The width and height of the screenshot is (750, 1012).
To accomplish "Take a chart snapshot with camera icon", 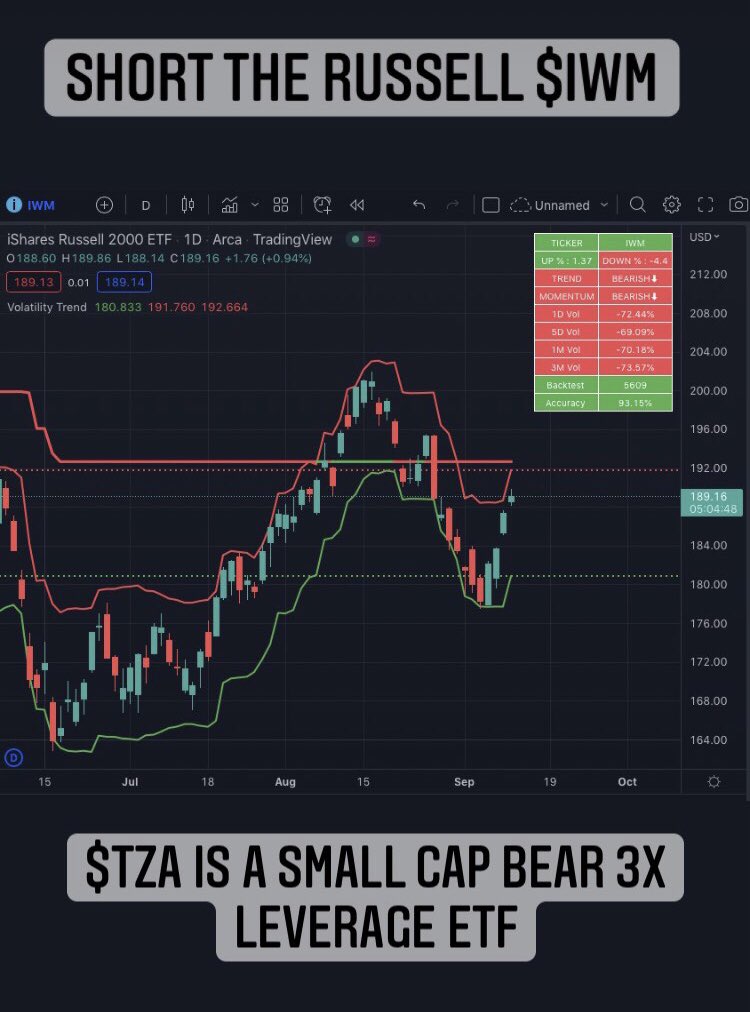I will point(738,205).
